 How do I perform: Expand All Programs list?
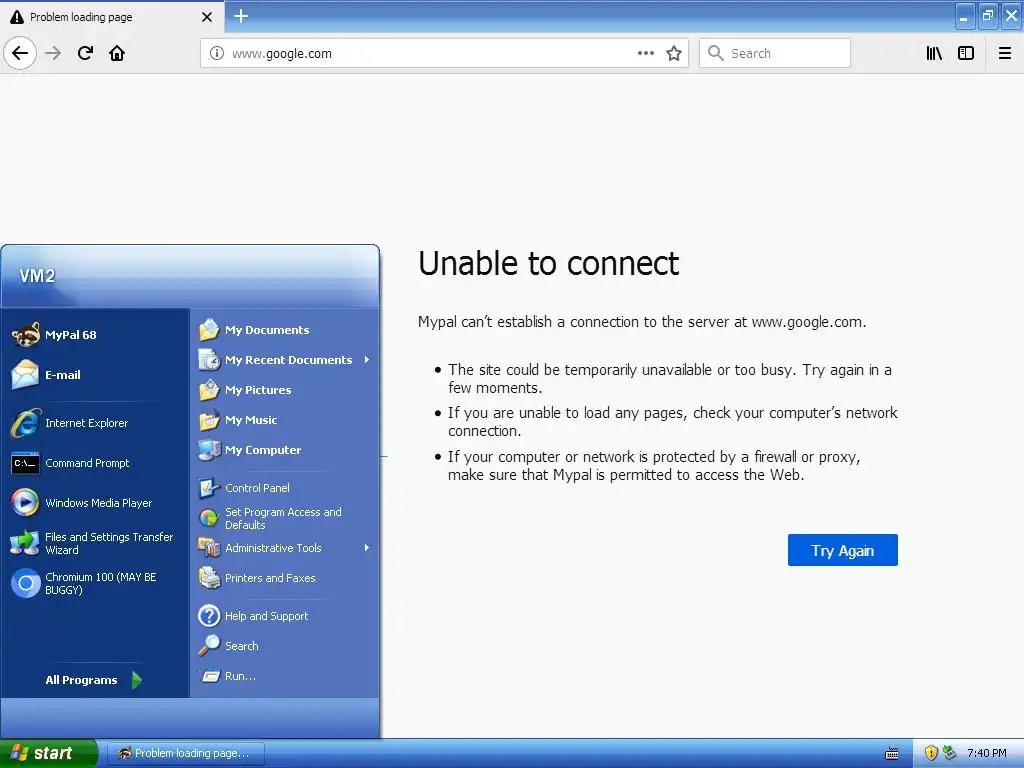click(x=93, y=680)
